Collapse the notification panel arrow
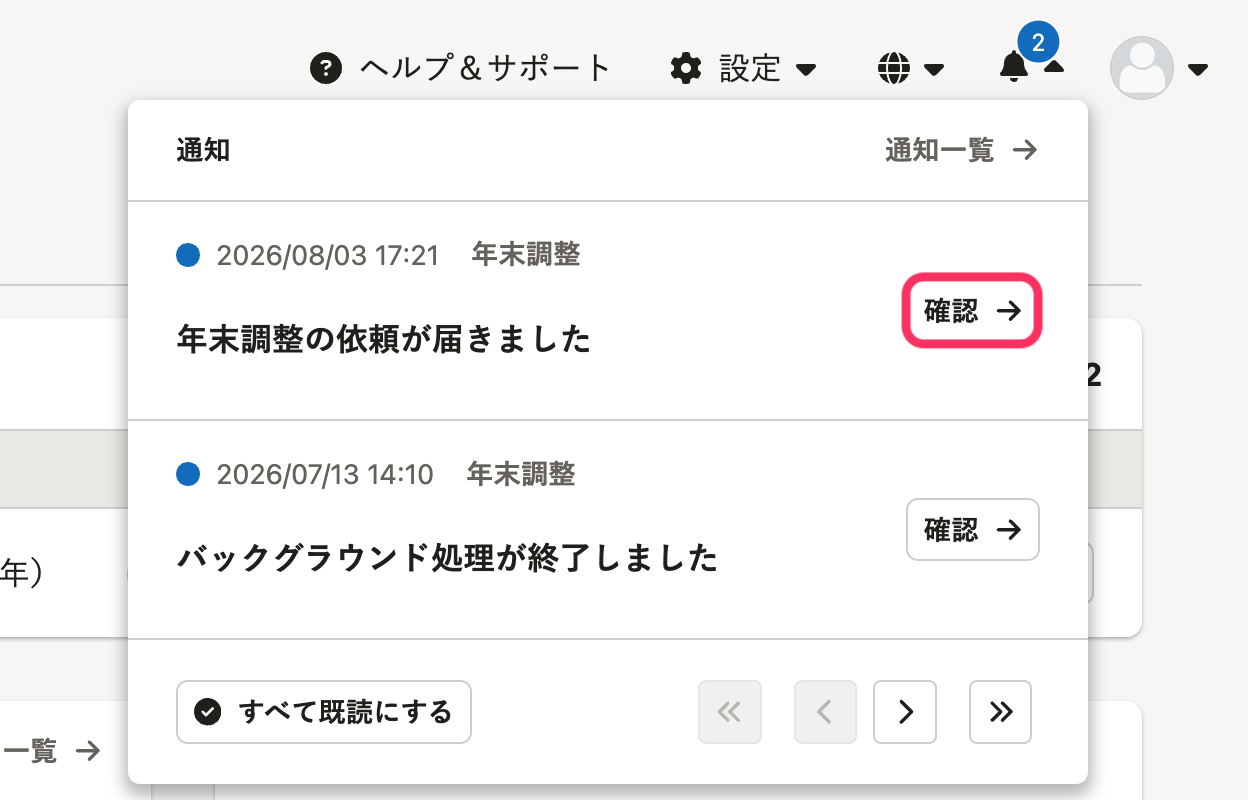The image size is (1248, 800). (x=1054, y=67)
